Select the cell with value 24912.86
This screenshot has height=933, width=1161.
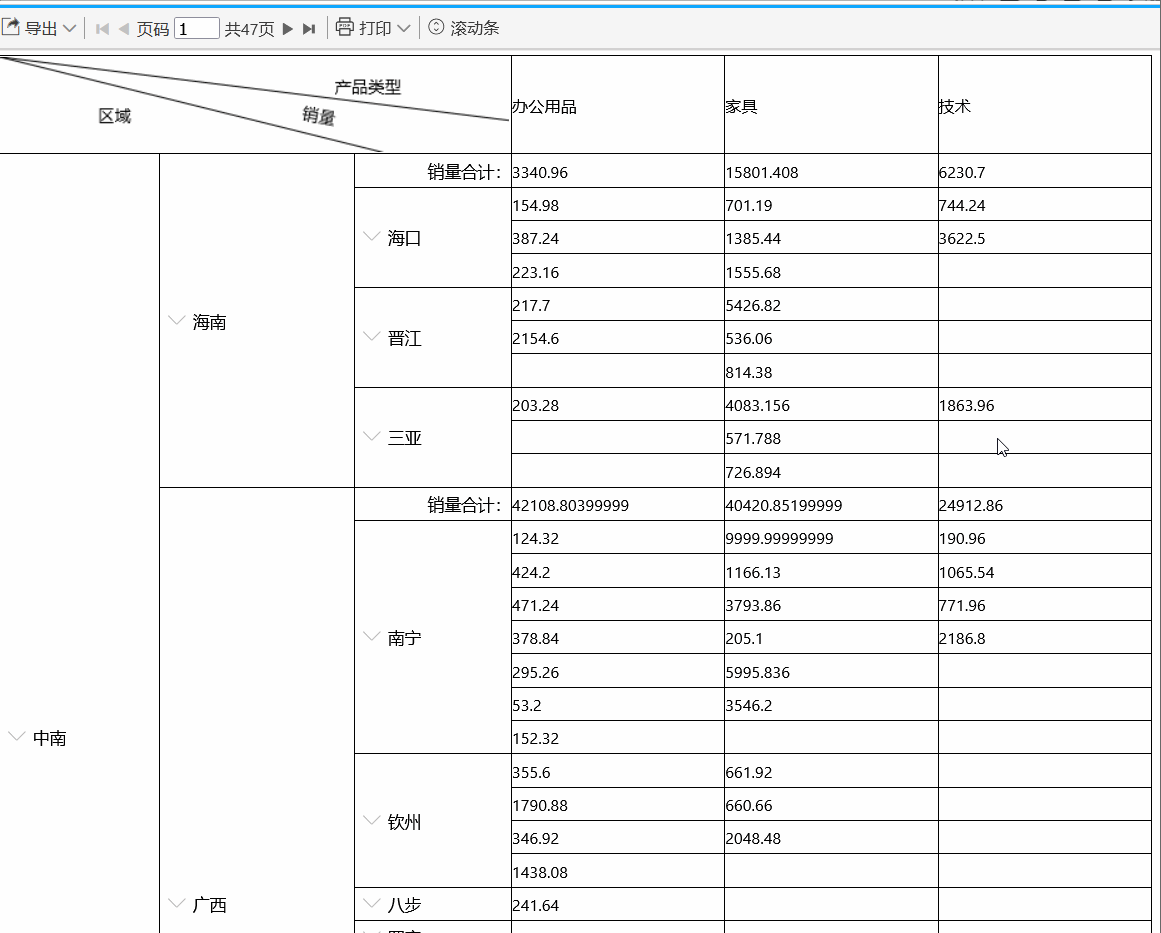[1045, 505]
